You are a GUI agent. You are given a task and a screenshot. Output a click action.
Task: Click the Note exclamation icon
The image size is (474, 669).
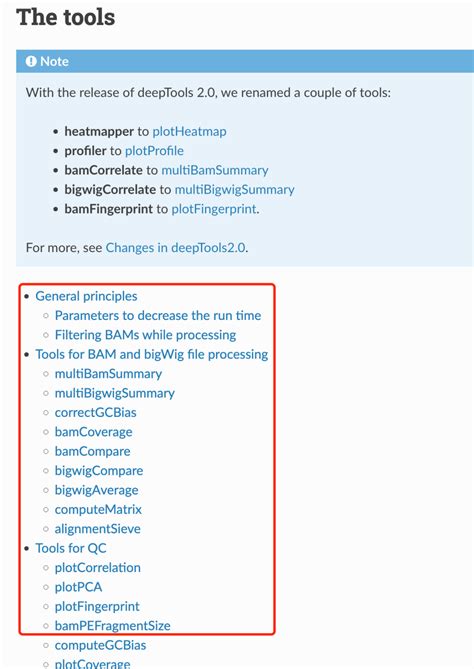31,61
